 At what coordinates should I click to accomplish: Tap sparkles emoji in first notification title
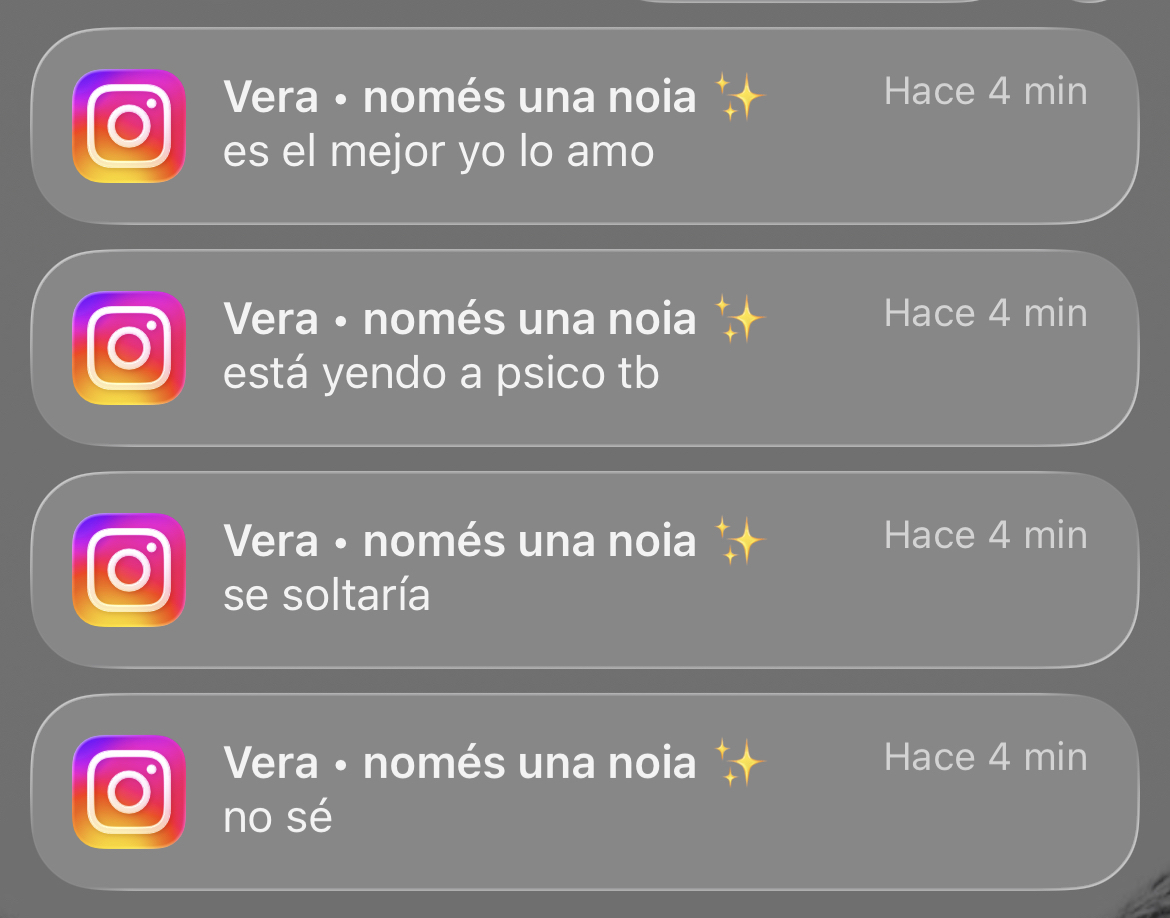739,96
